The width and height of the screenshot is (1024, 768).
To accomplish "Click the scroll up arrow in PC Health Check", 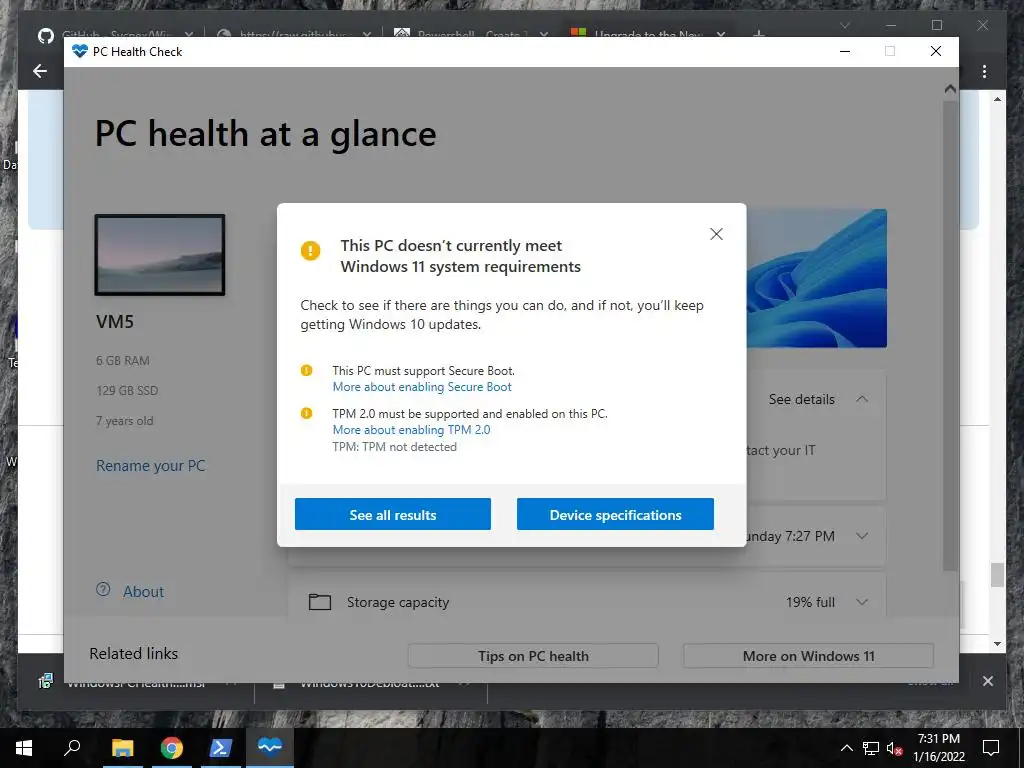I will point(950,88).
